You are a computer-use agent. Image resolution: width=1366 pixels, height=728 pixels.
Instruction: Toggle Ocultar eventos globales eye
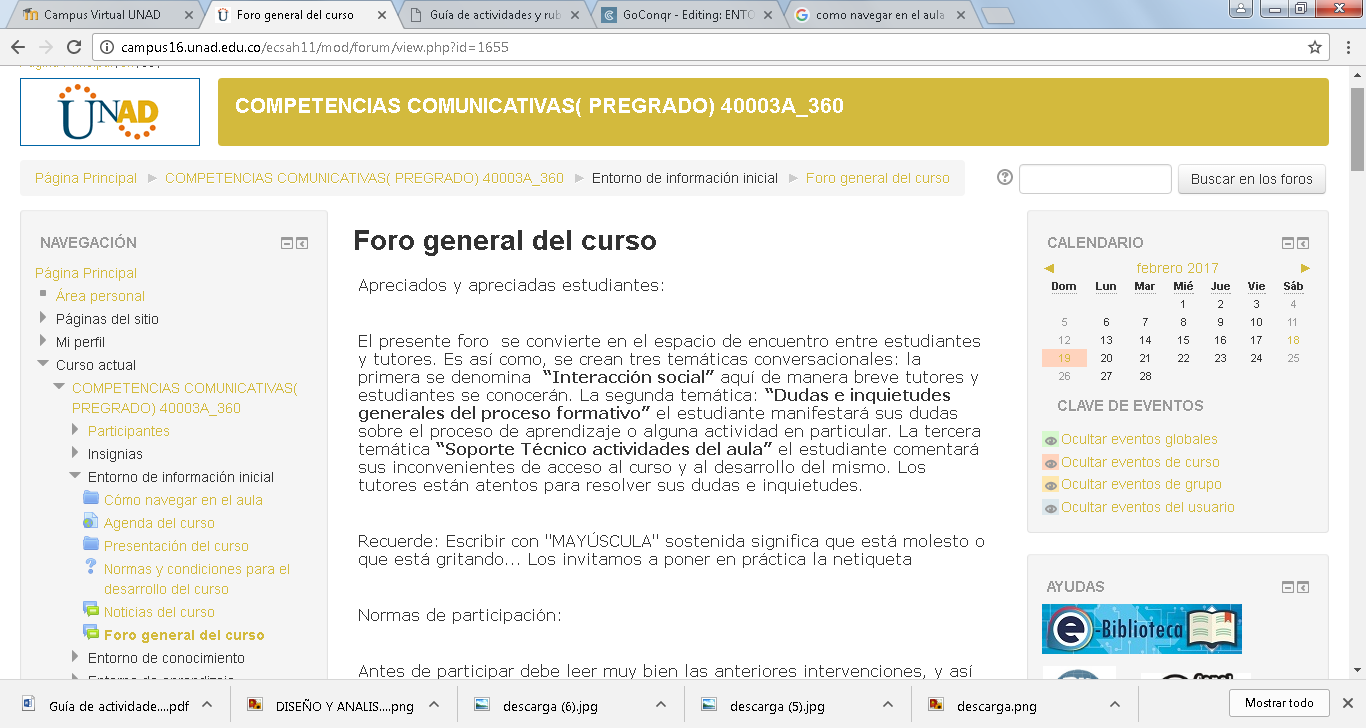[x=1050, y=440]
